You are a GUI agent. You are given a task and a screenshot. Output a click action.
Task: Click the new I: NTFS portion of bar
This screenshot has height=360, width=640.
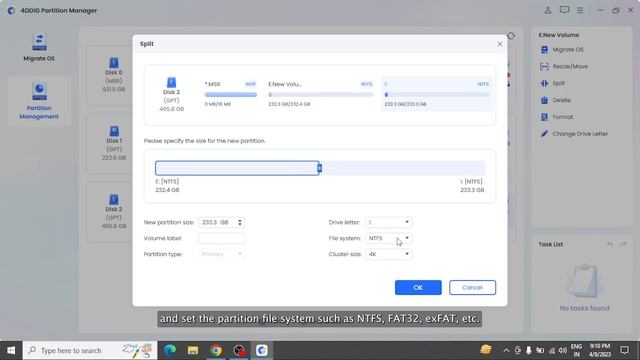[403, 168]
